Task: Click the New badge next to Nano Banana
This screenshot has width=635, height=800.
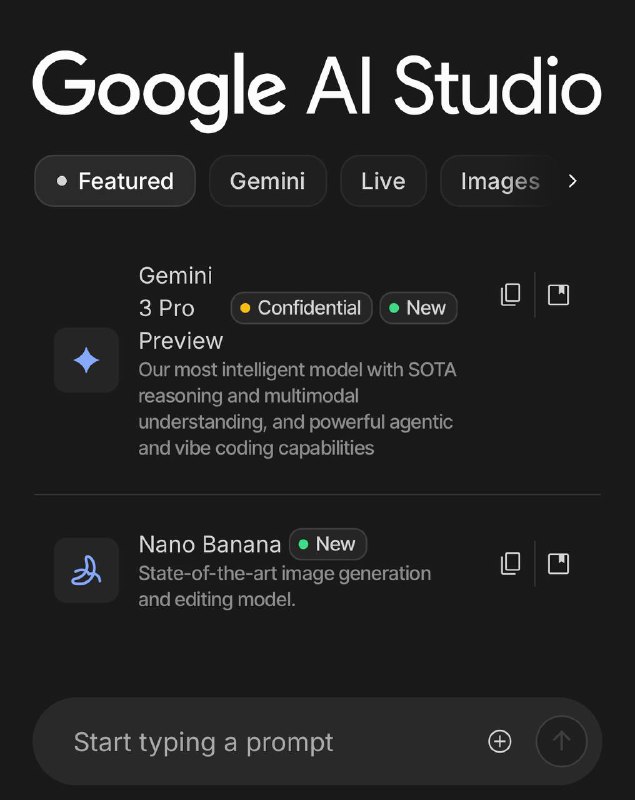Action: click(x=328, y=544)
